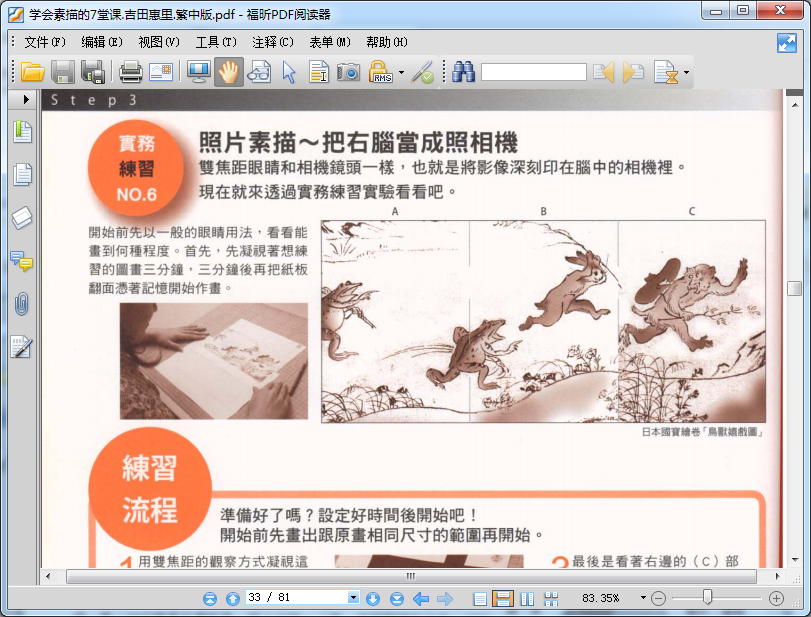Open a file with the folder icon
Viewport: 811px width, 617px height.
pyautogui.click(x=33, y=72)
